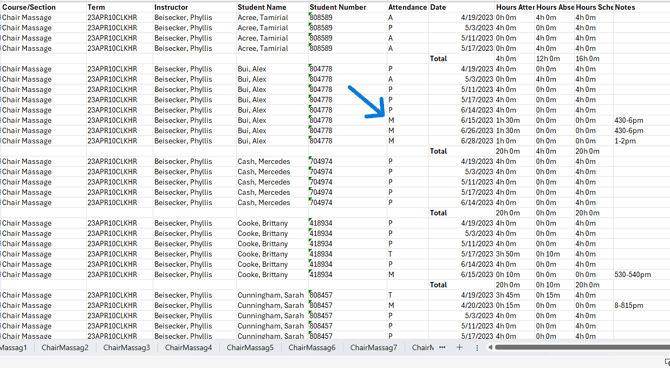Select the 1-2pm note cell

(641, 141)
